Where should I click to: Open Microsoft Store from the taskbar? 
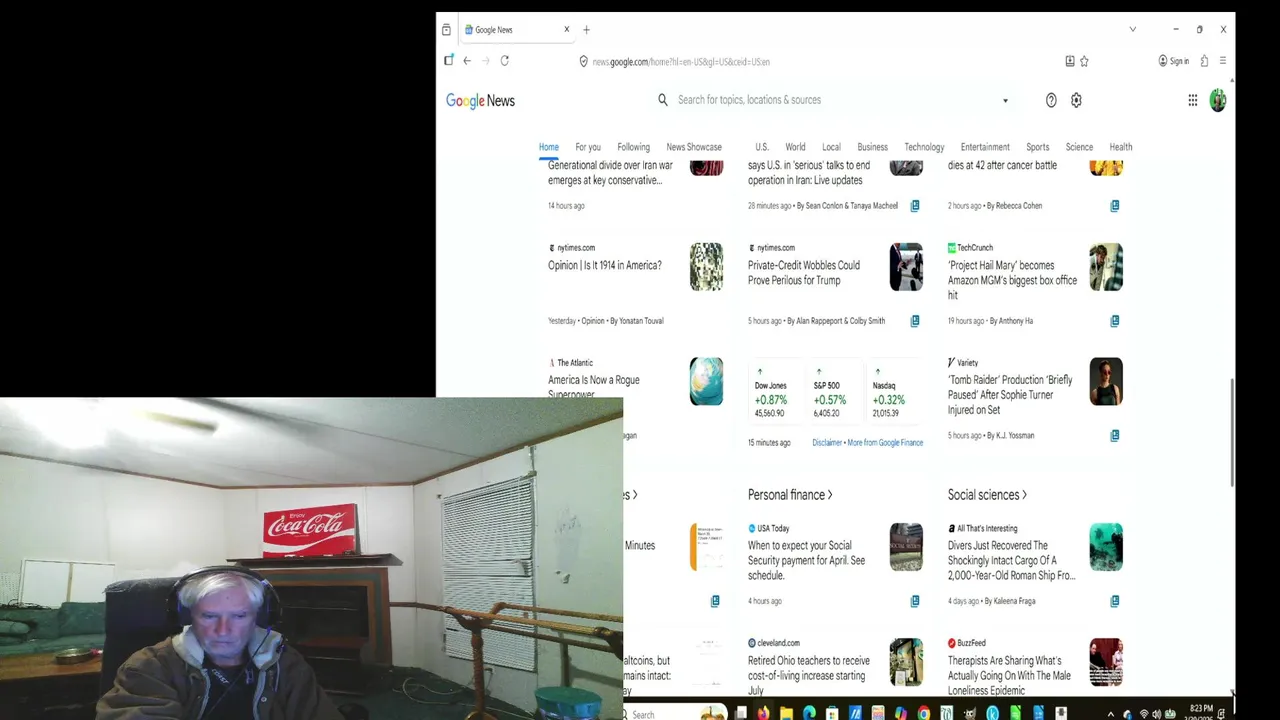[x=832, y=713]
